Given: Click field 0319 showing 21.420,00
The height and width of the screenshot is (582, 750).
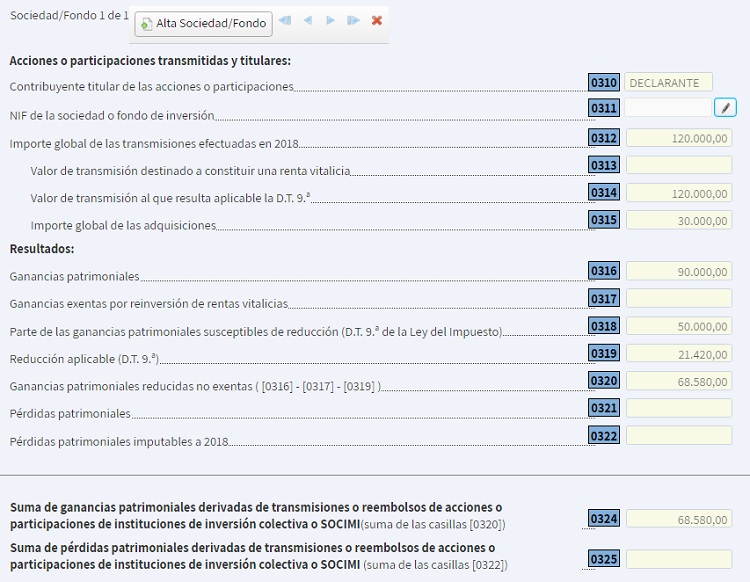Looking at the screenshot, I should coord(679,353).
